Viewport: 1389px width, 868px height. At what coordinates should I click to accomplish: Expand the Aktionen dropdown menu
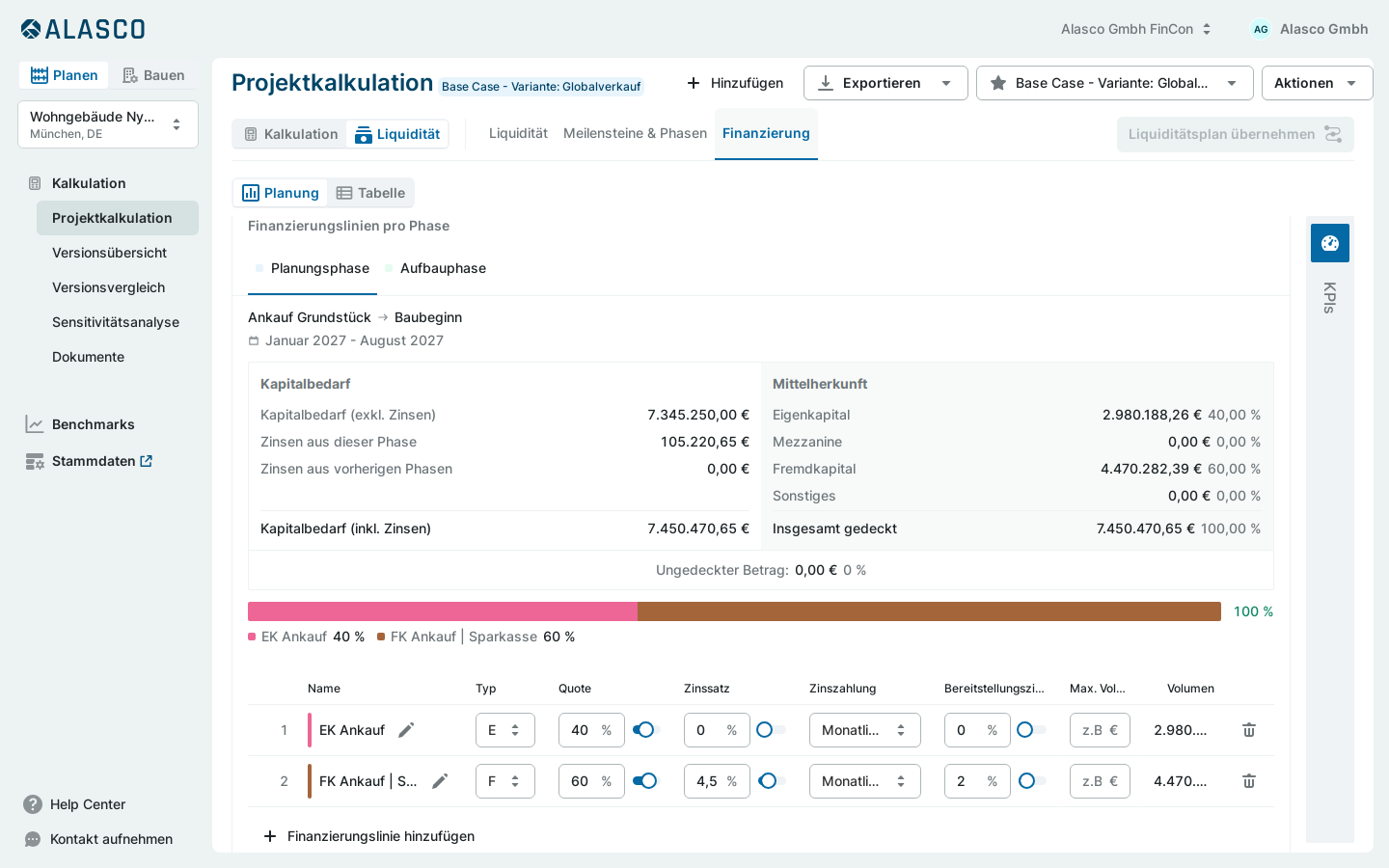pyautogui.click(x=1317, y=83)
